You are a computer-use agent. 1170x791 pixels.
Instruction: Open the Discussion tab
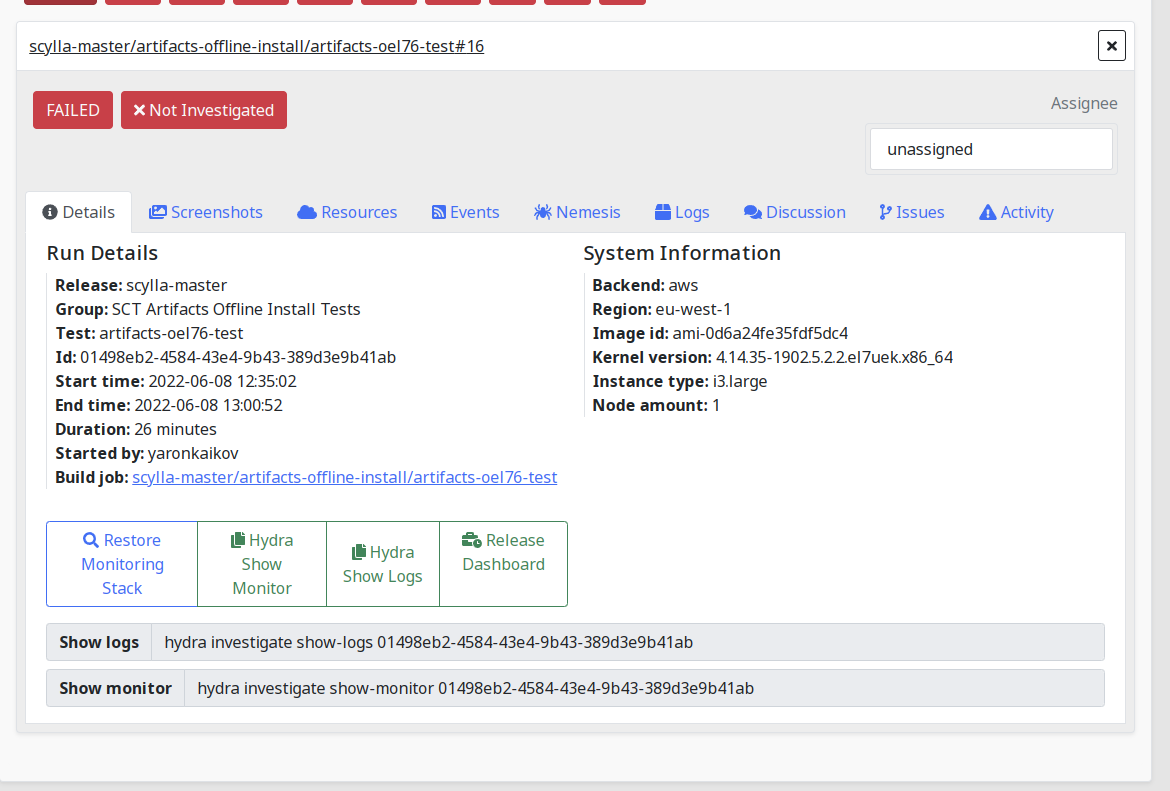(794, 212)
